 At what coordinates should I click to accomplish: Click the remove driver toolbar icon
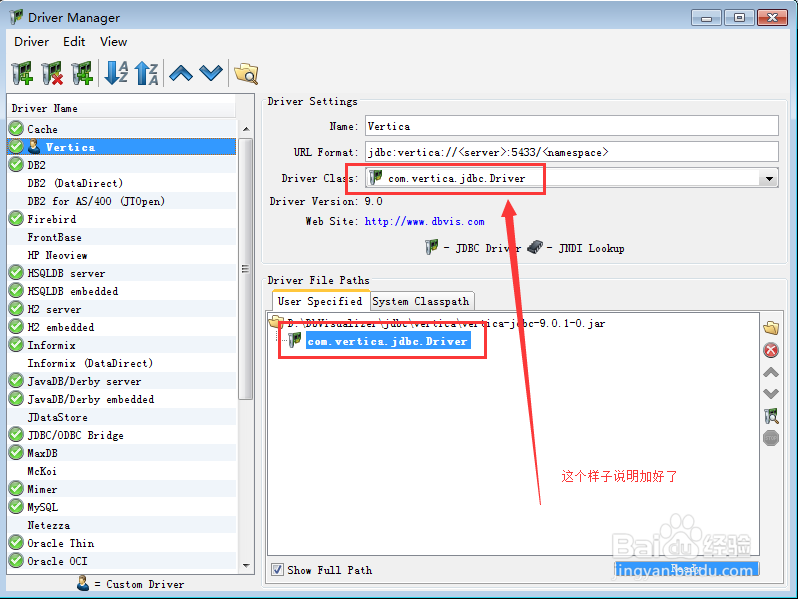pos(52,73)
